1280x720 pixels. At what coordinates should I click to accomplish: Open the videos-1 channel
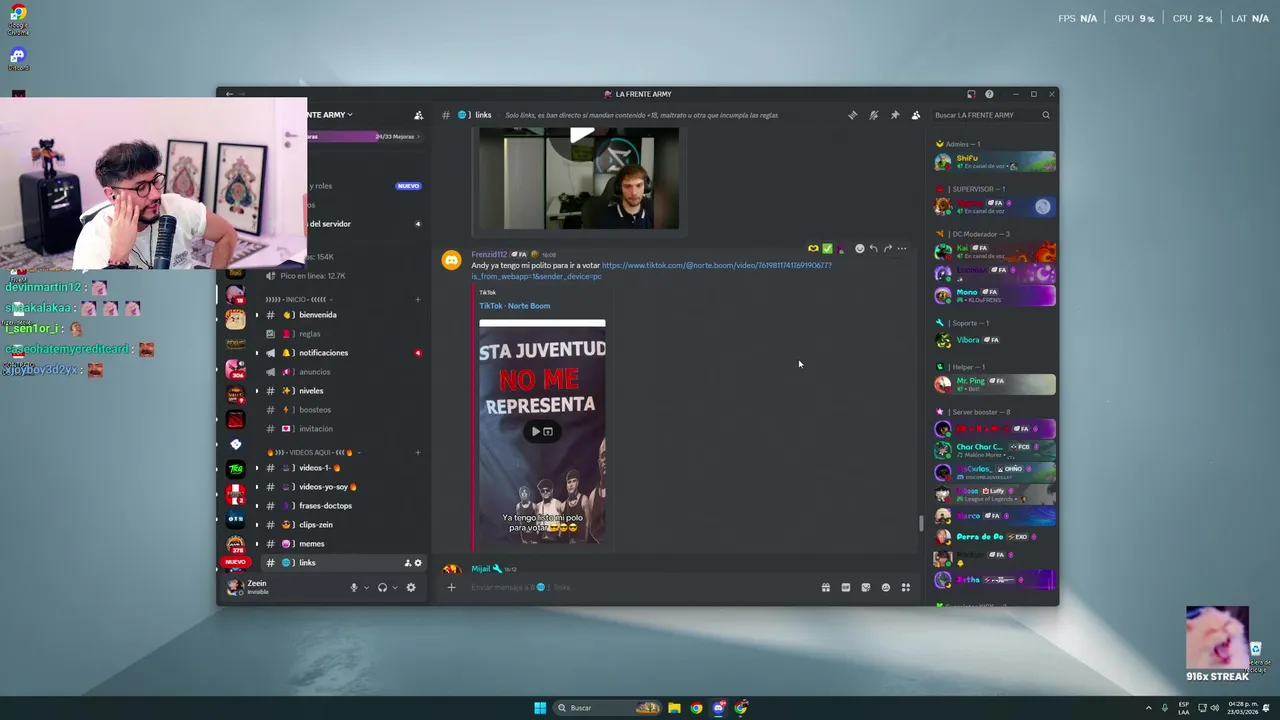tap(343, 468)
